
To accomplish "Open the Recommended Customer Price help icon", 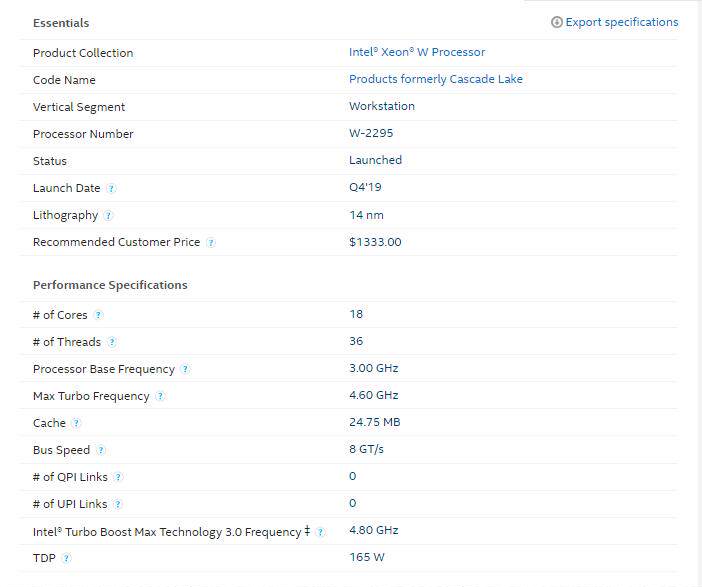I will [211, 243].
